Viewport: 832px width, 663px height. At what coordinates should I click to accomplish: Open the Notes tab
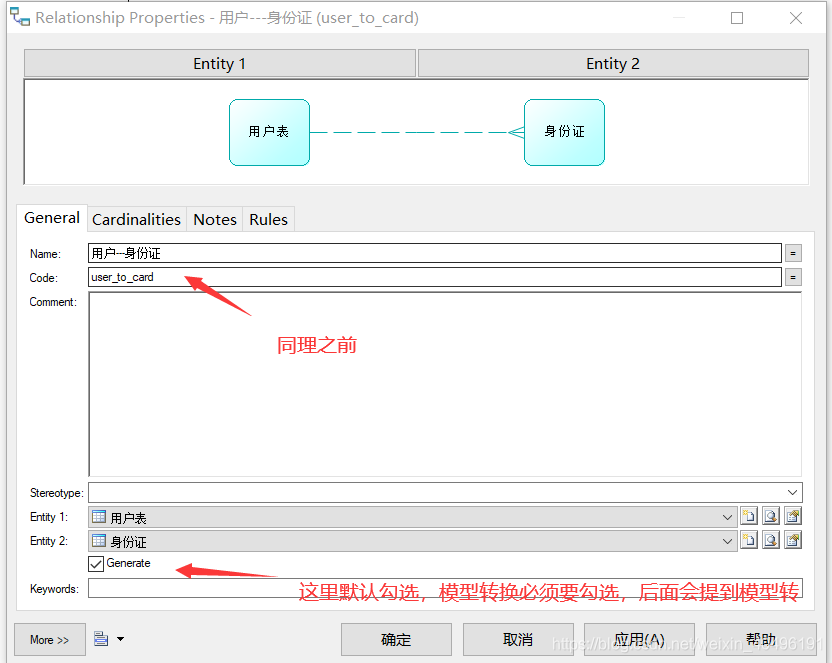215,220
